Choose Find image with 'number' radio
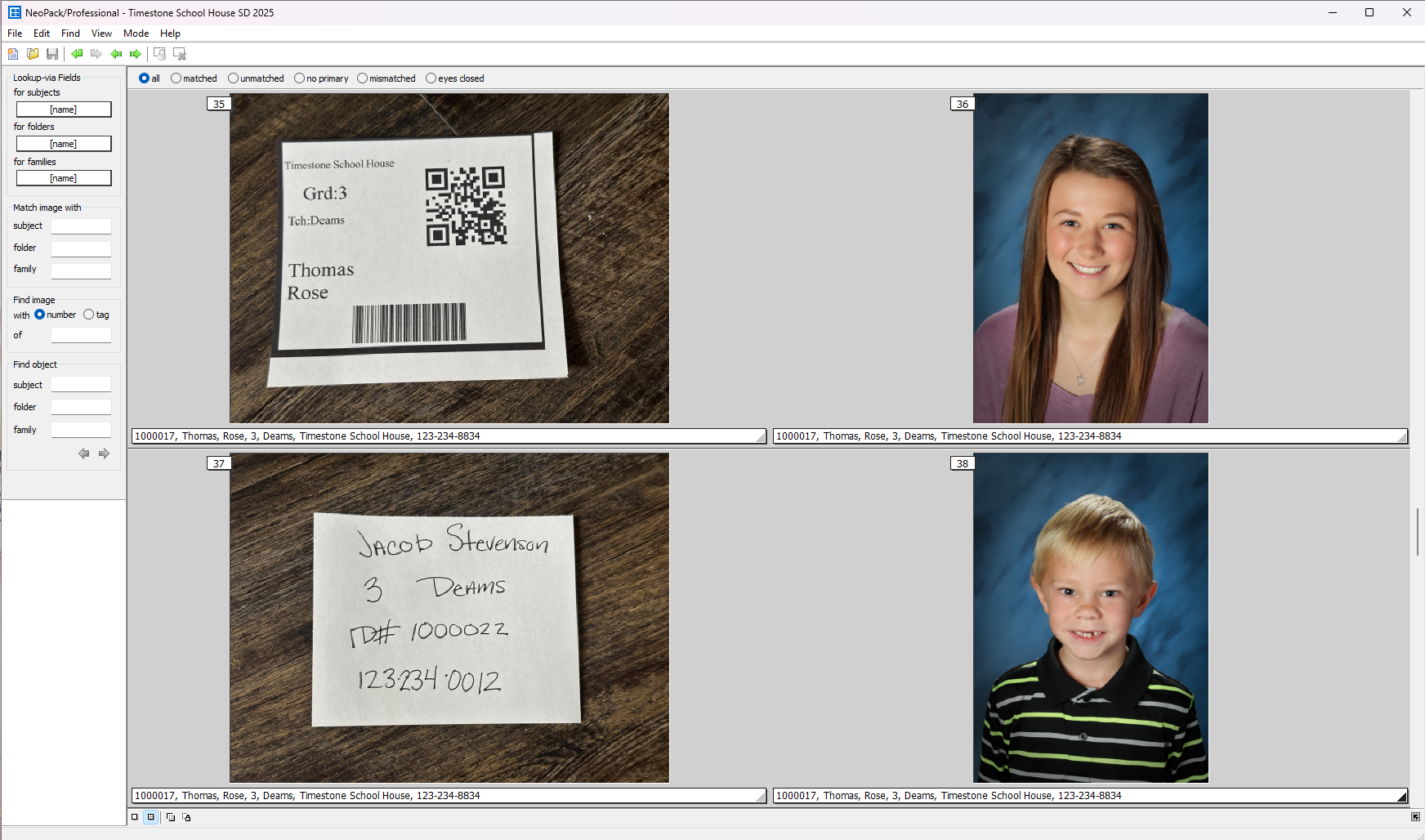Screen dimensions: 1425x840 (x=39, y=315)
